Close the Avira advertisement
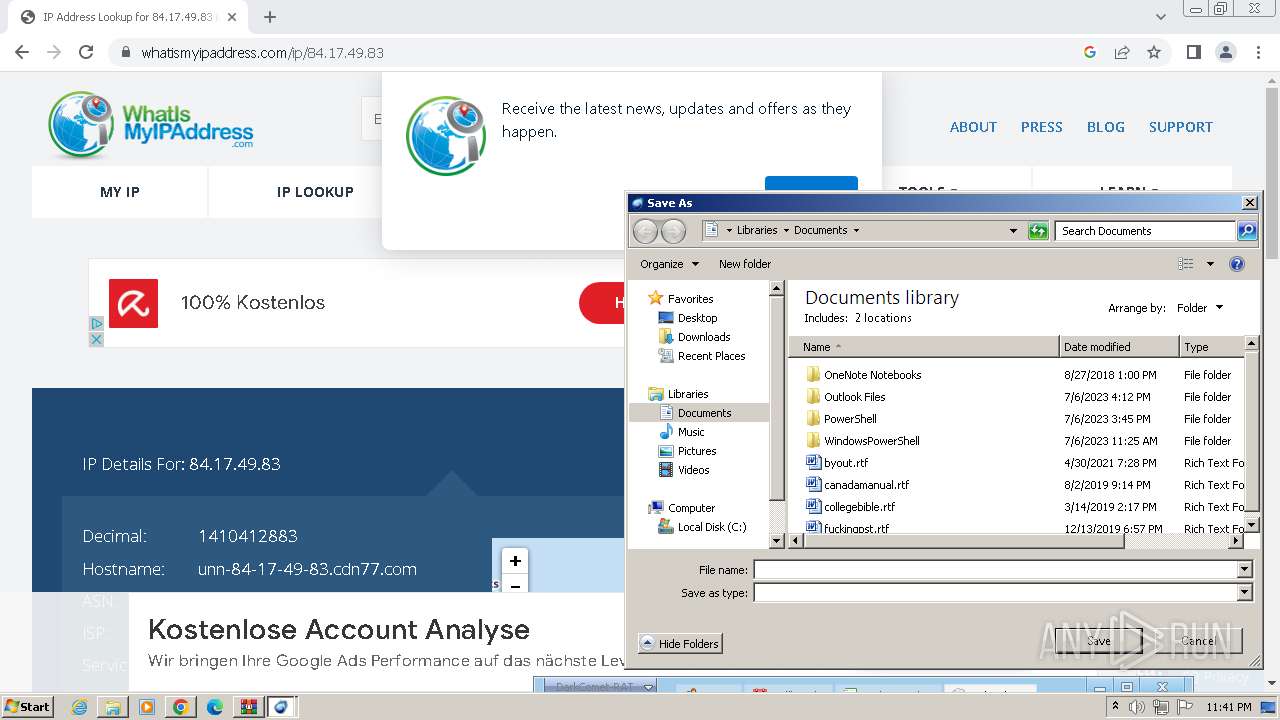This screenshot has width=1280, height=720. [x=96, y=340]
